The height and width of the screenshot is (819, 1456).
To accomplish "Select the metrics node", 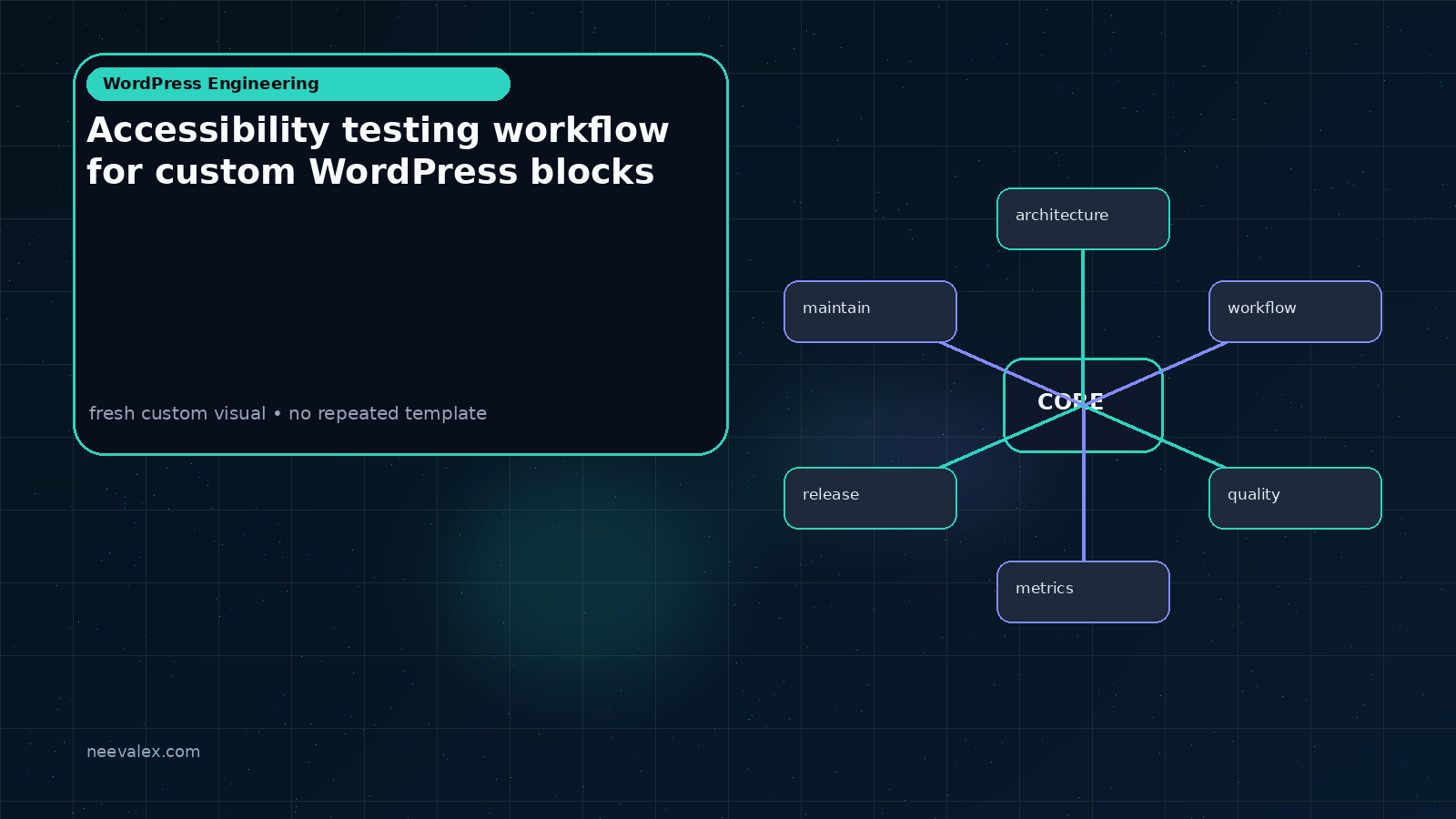I will [x=1083, y=591].
